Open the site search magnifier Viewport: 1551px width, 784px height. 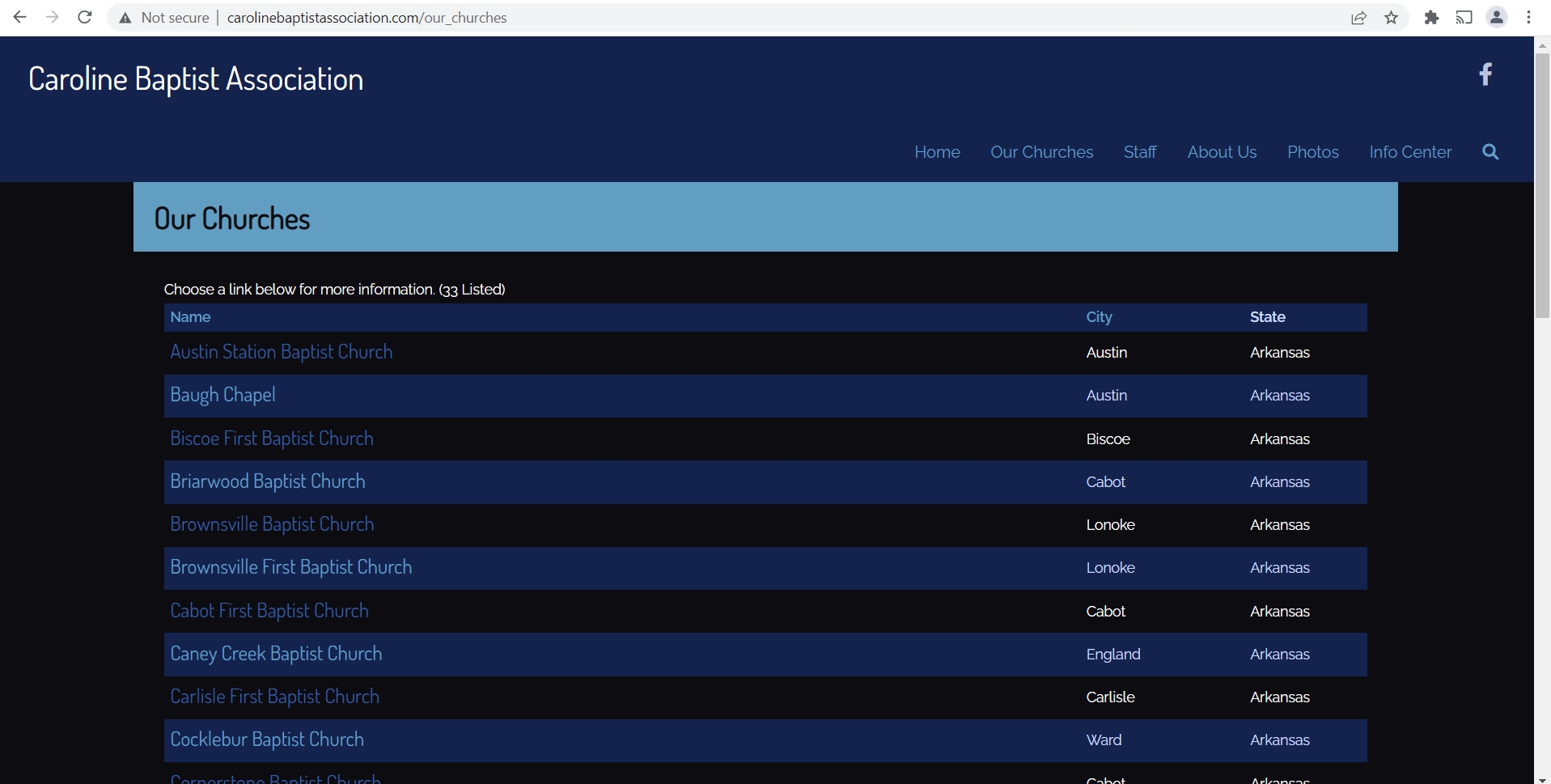1490,152
